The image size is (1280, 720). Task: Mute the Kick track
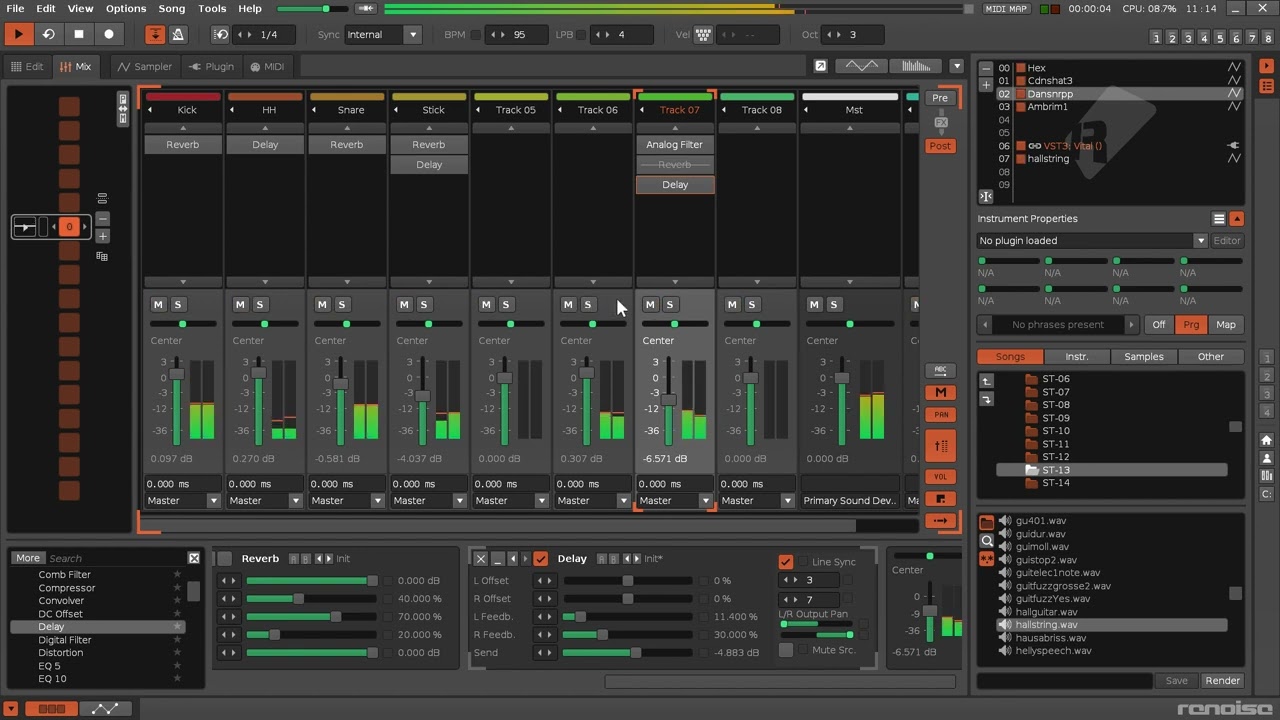click(158, 304)
